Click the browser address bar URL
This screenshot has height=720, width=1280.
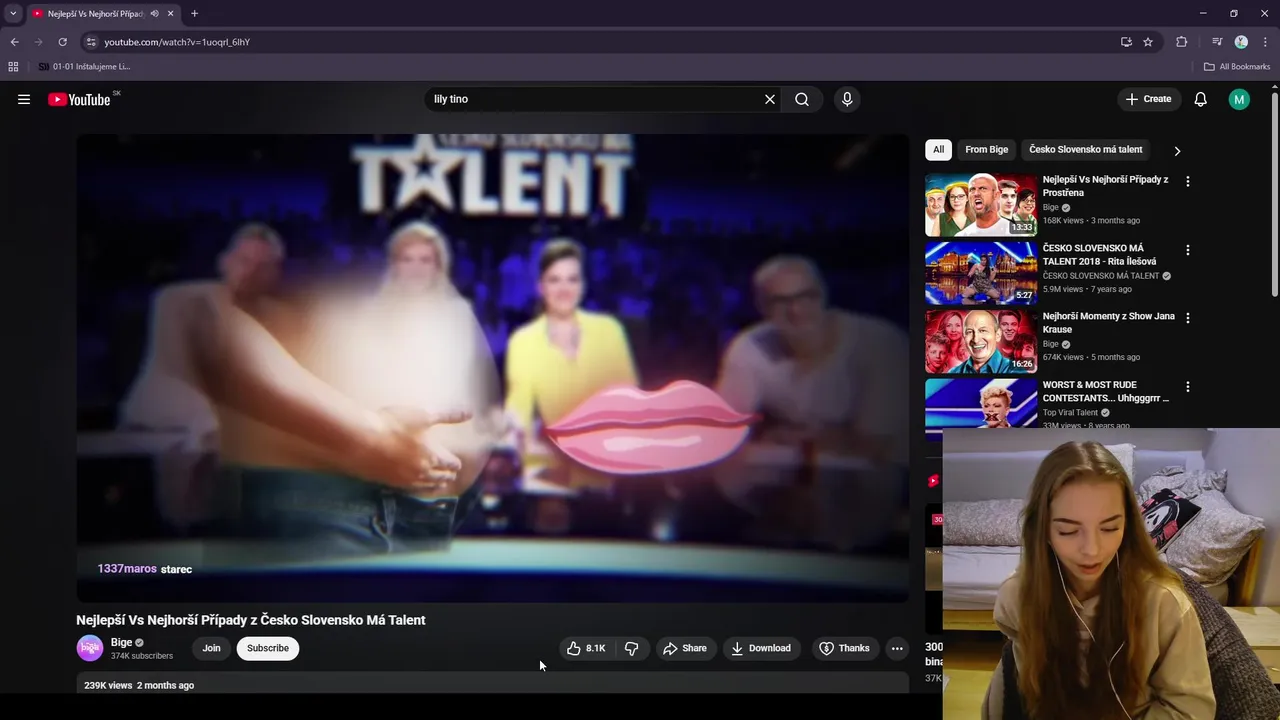point(177,42)
